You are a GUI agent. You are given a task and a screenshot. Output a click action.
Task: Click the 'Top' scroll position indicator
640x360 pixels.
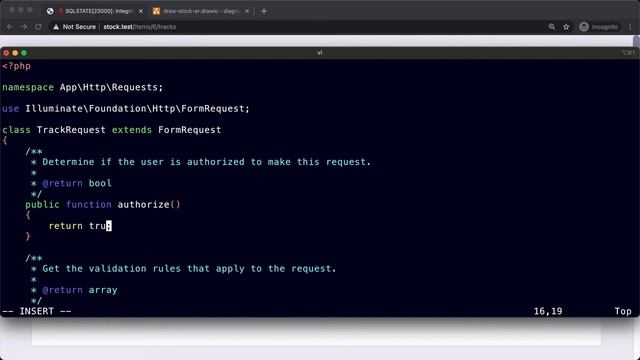623,311
